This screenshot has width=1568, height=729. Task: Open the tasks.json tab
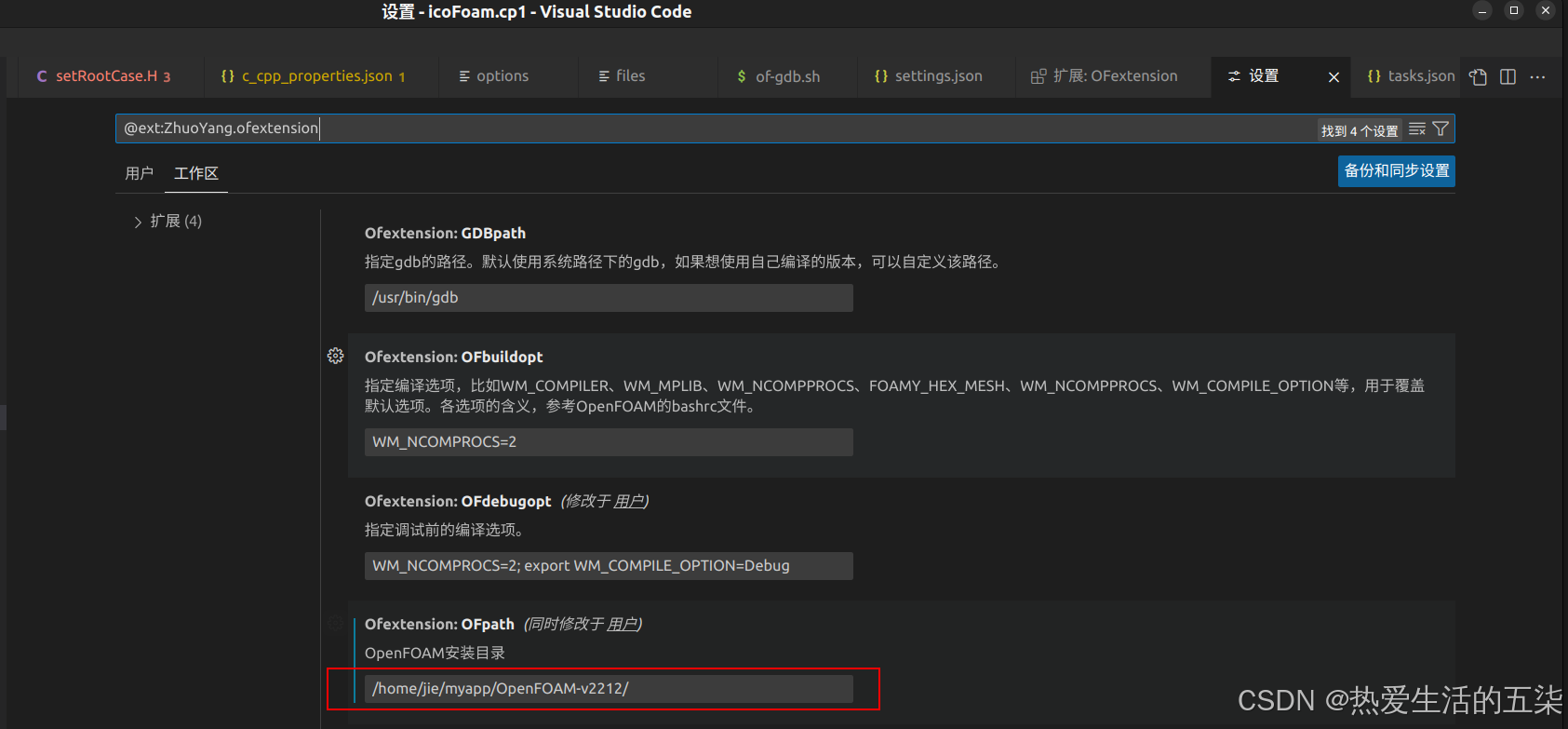click(1412, 76)
